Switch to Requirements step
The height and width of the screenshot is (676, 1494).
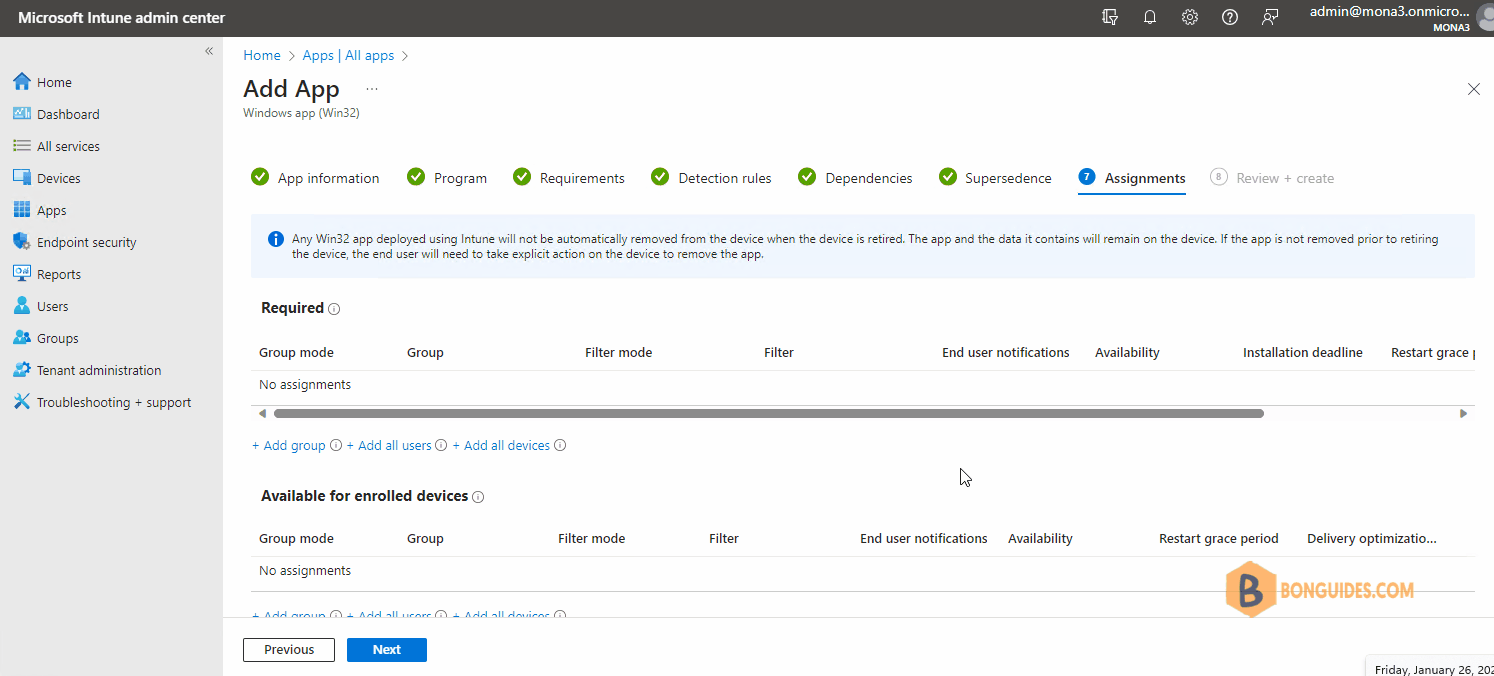(569, 178)
